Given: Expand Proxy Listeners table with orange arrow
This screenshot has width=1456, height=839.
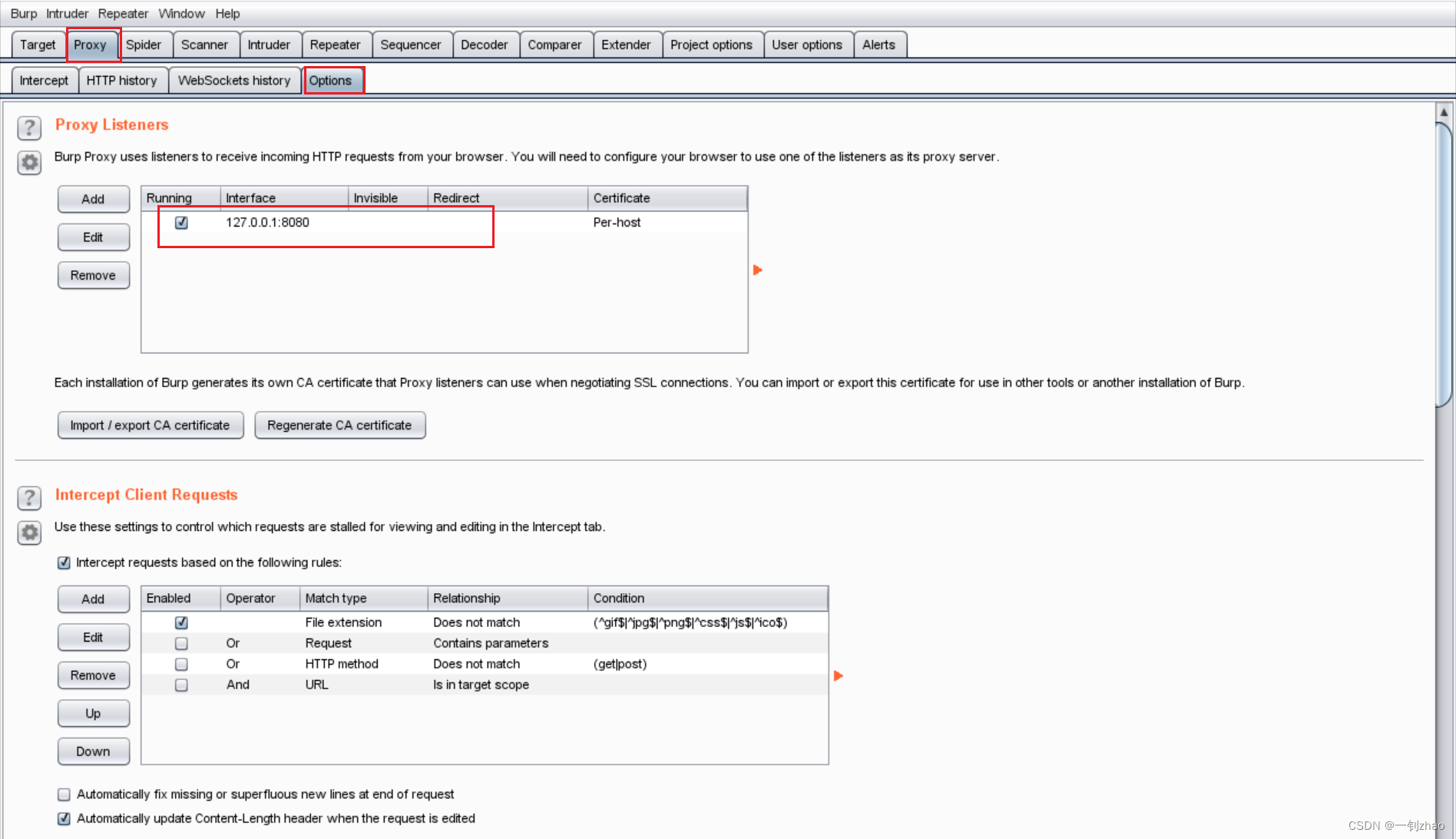Looking at the screenshot, I should pyautogui.click(x=758, y=270).
